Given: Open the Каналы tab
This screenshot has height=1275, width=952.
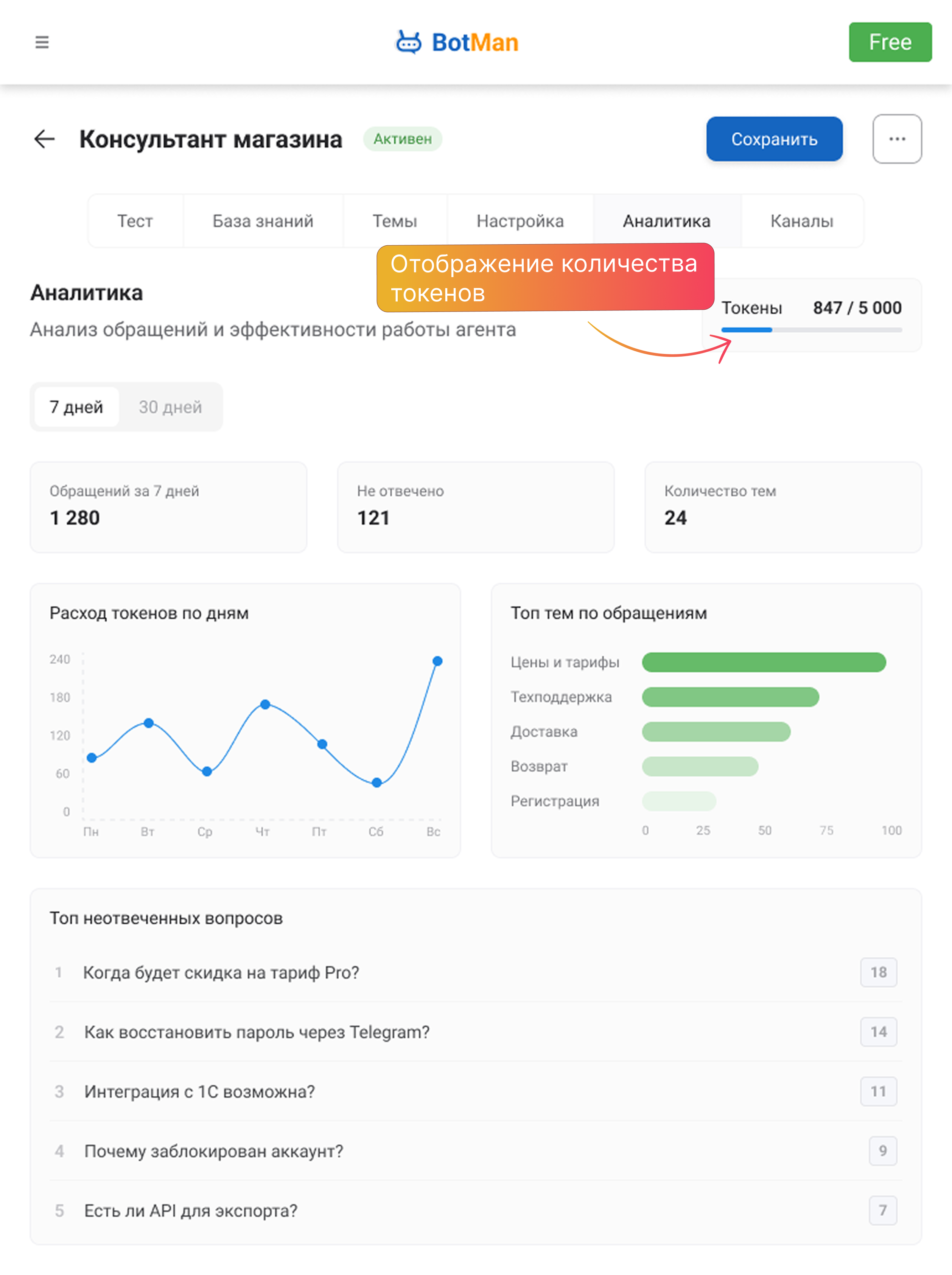Looking at the screenshot, I should [x=801, y=221].
